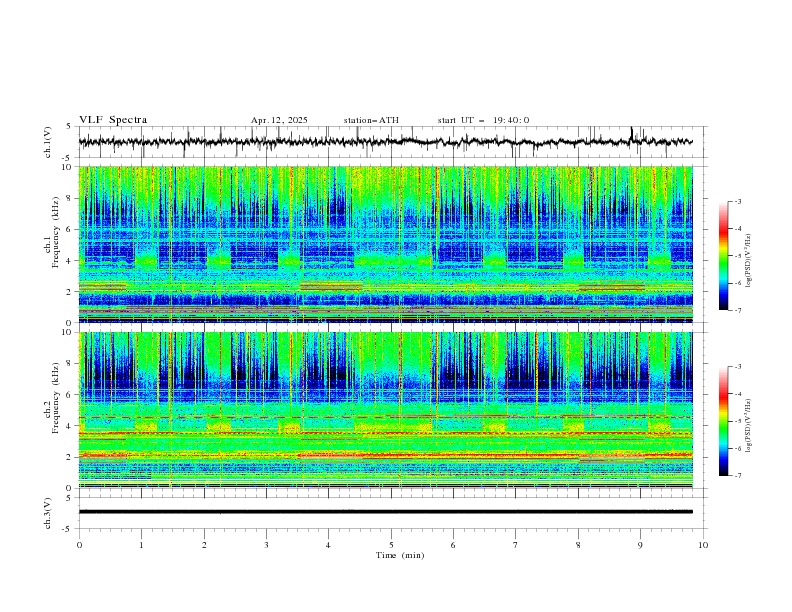Click the ch.3 flat waveform trace
The image size is (792, 612).
385,512
